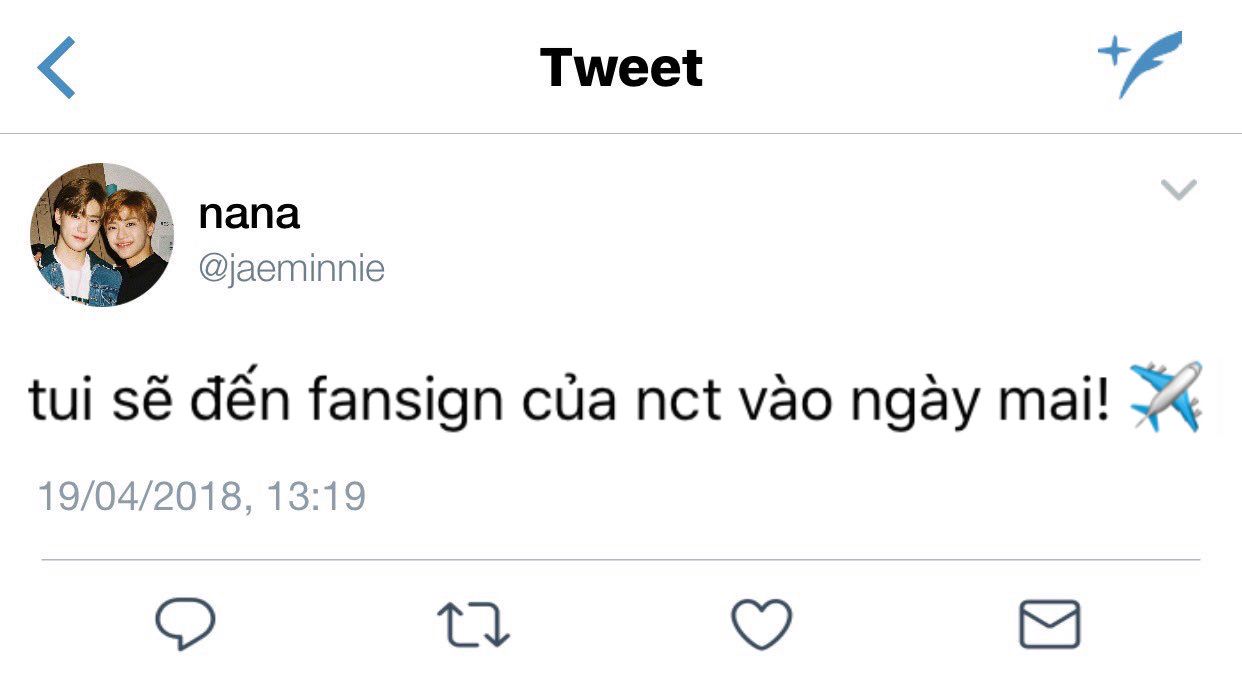Screen dimensions: 1242x681
Task: Click the tweet text body
Action: (x=570, y=400)
